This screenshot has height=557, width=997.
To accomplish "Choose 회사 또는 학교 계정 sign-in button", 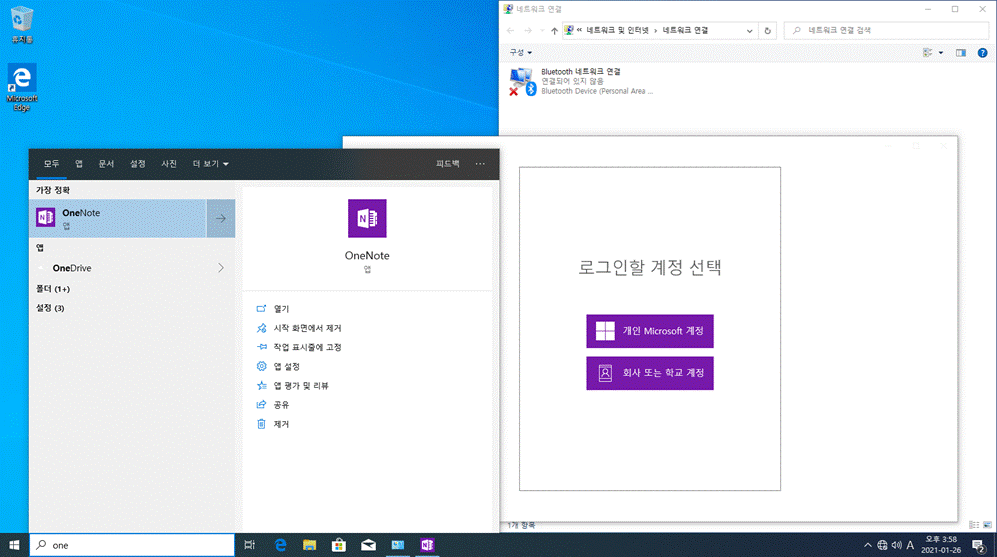I will click(650, 373).
